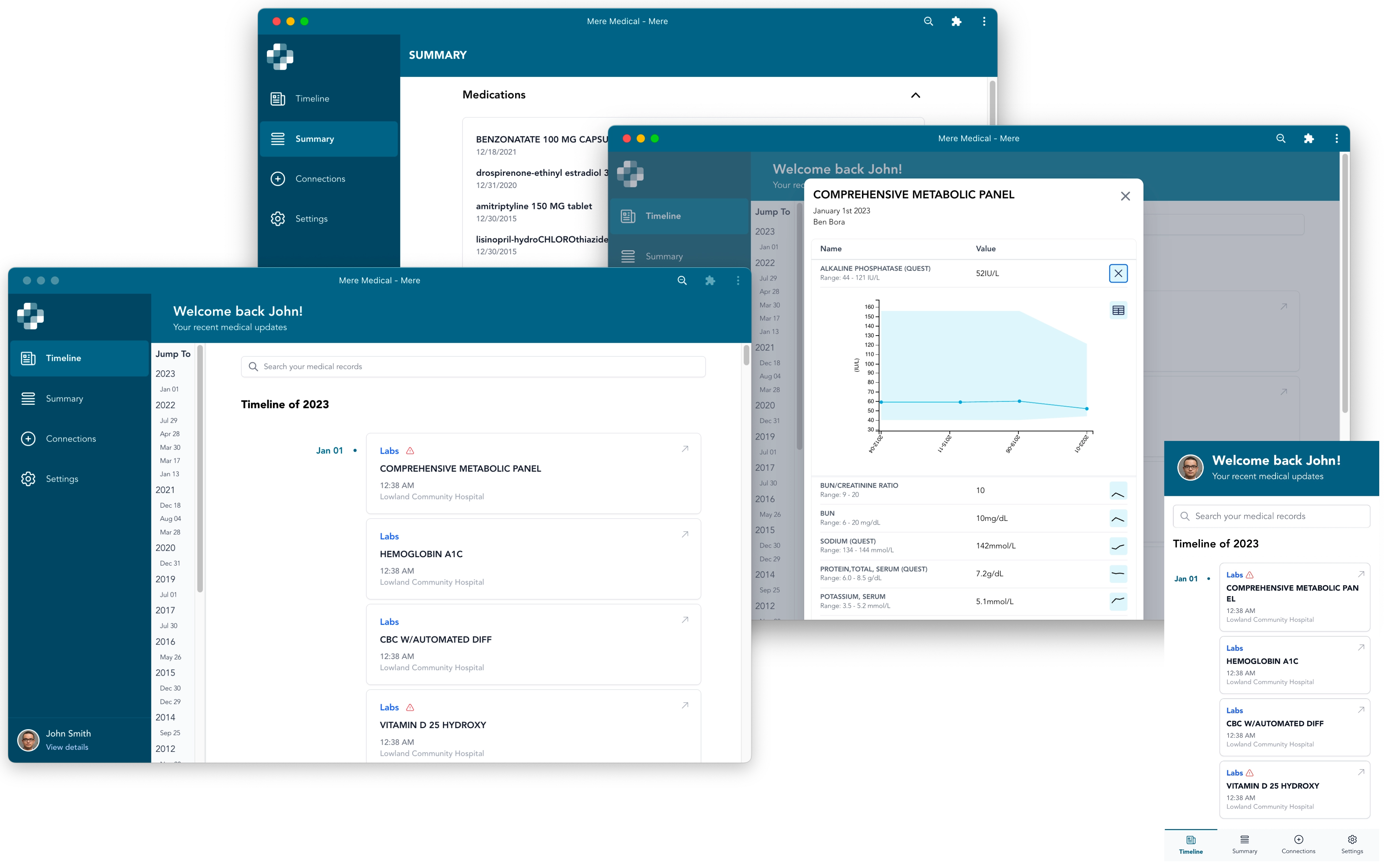This screenshot has width=1385, height=868.
Task: Expand the CBC W/Automated Diff card
Action: [685, 620]
